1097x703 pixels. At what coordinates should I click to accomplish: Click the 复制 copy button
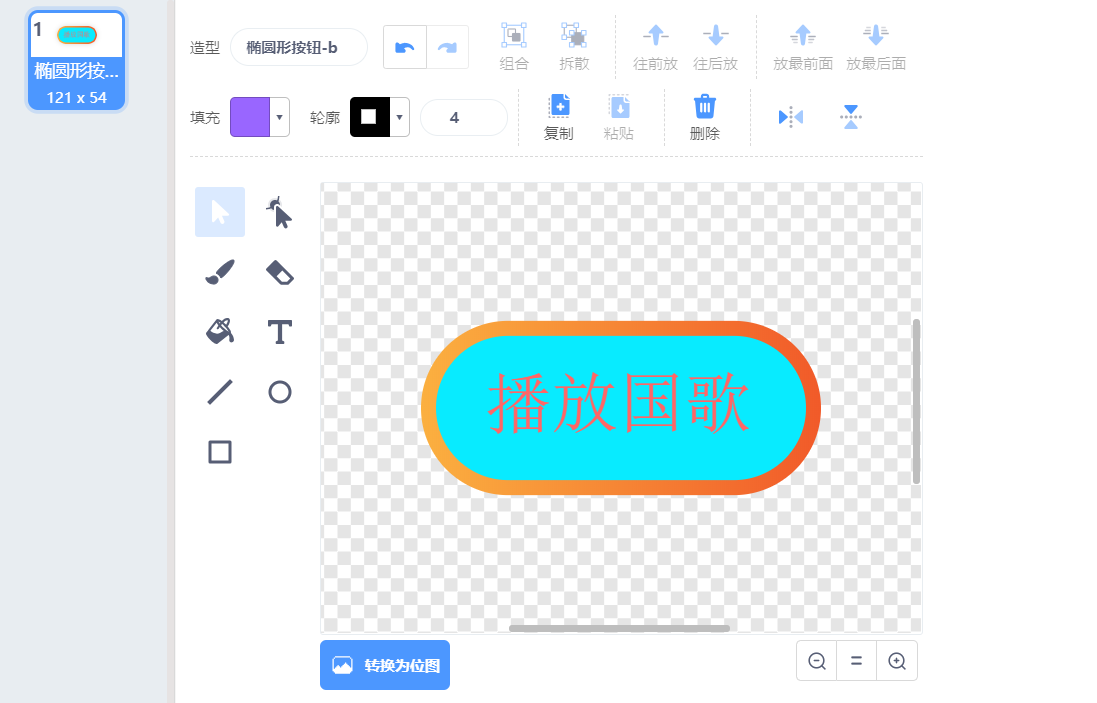click(559, 117)
